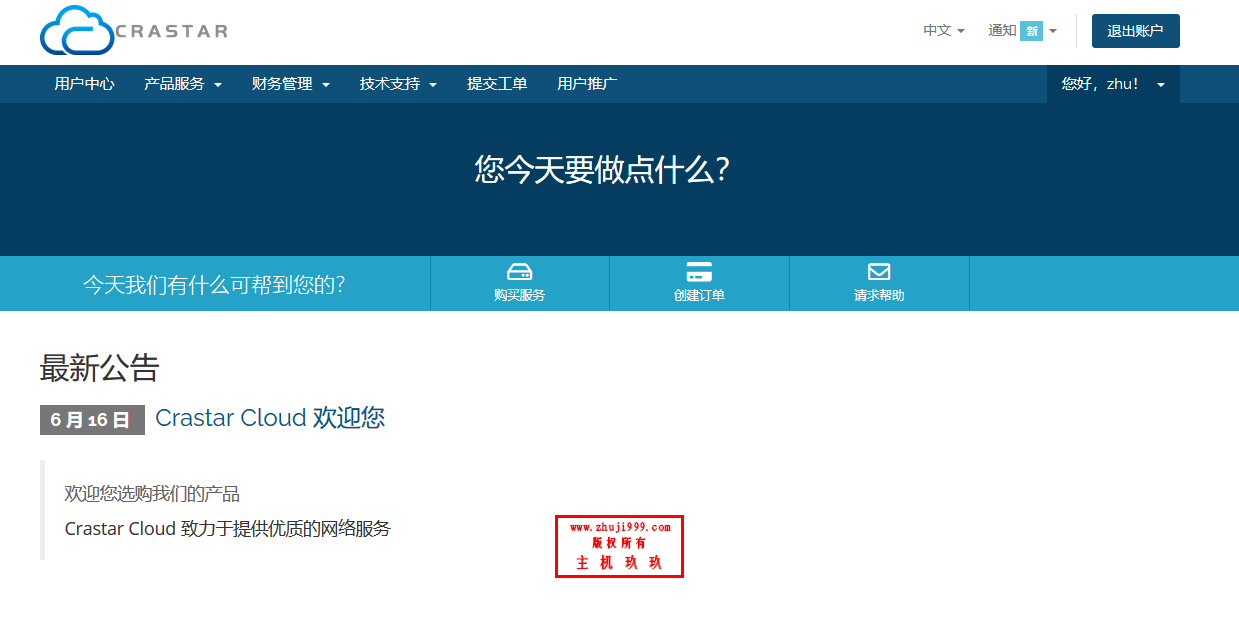Screen dimensions: 1239x626
Task: Click the CRASTAR brand name text
Action: pyautogui.click(x=171, y=31)
